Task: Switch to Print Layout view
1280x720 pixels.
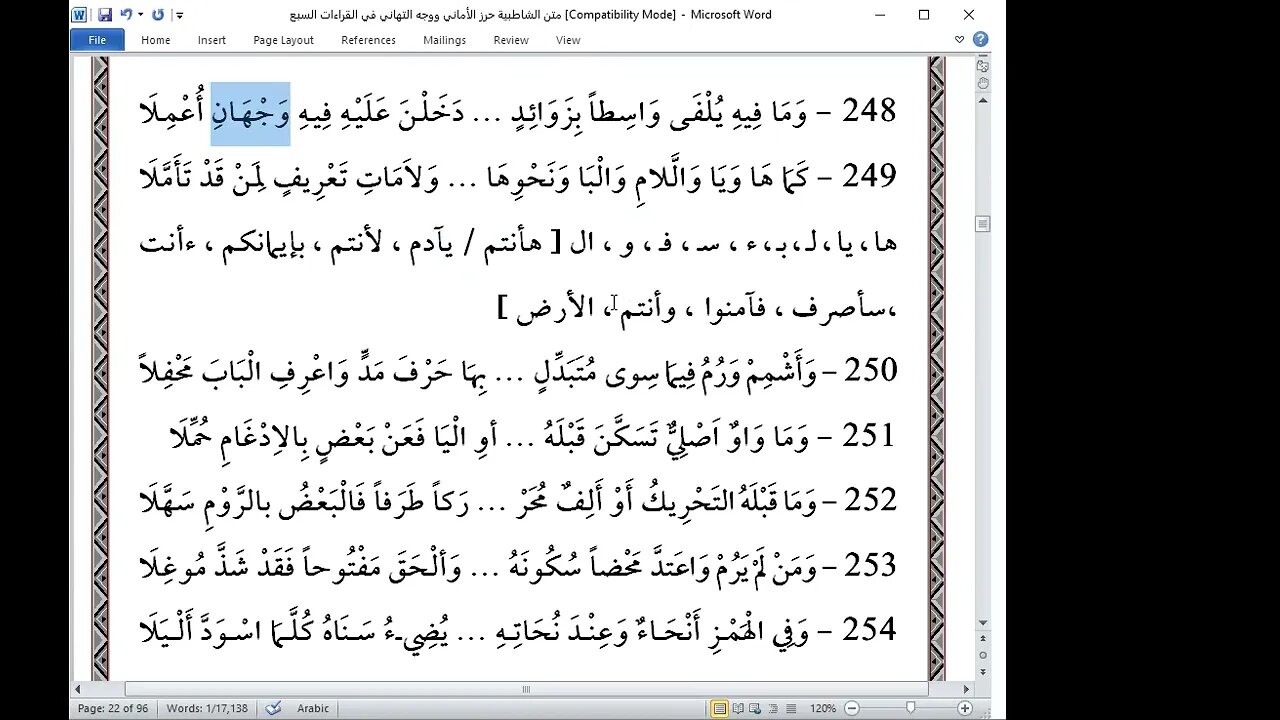Action: 719,708
